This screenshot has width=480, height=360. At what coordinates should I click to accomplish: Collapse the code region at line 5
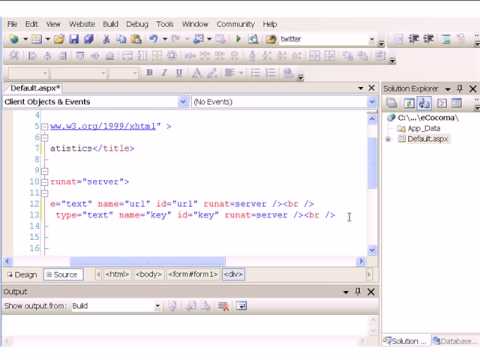[x=44, y=127]
